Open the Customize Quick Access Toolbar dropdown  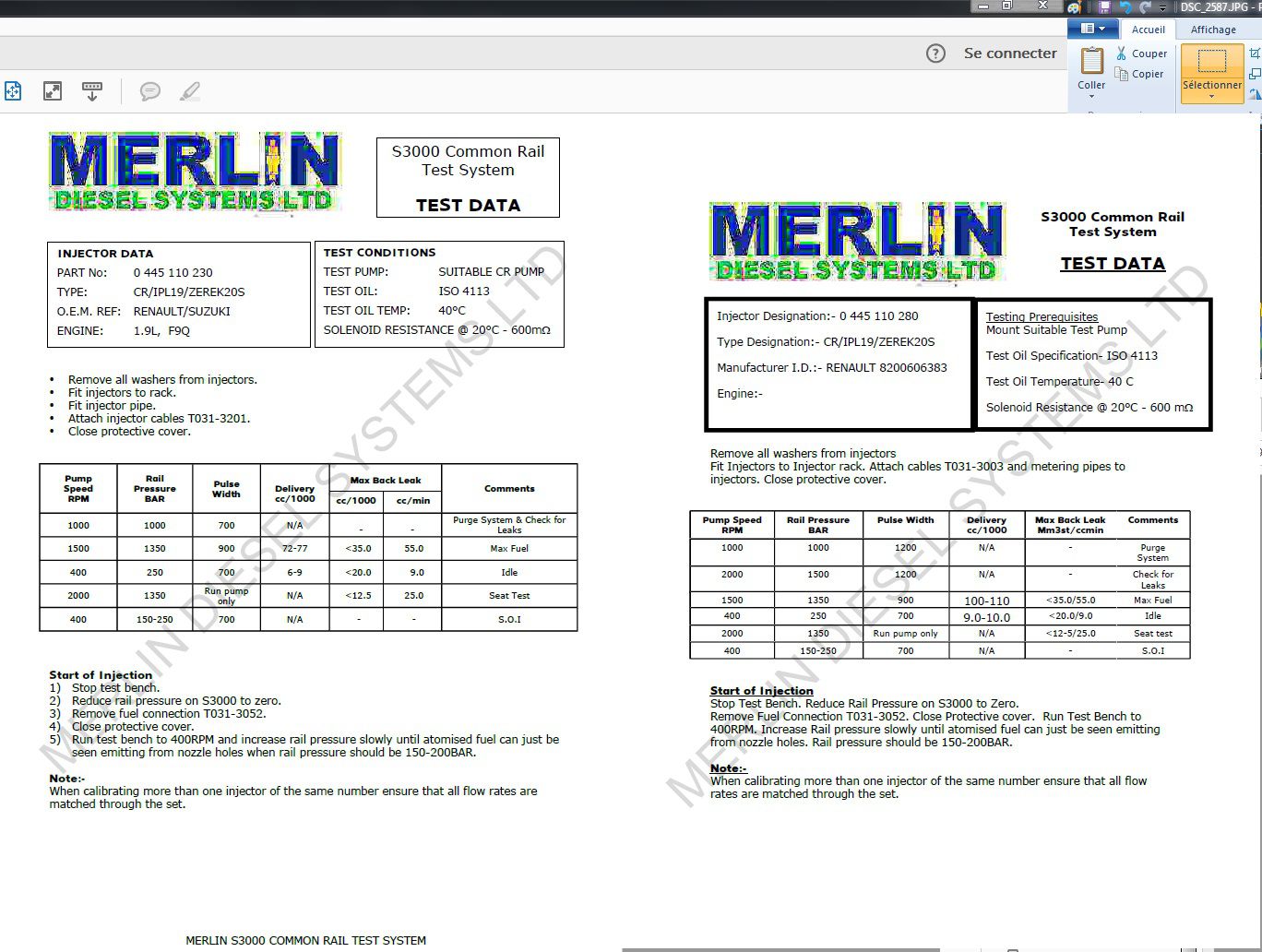1162,8
